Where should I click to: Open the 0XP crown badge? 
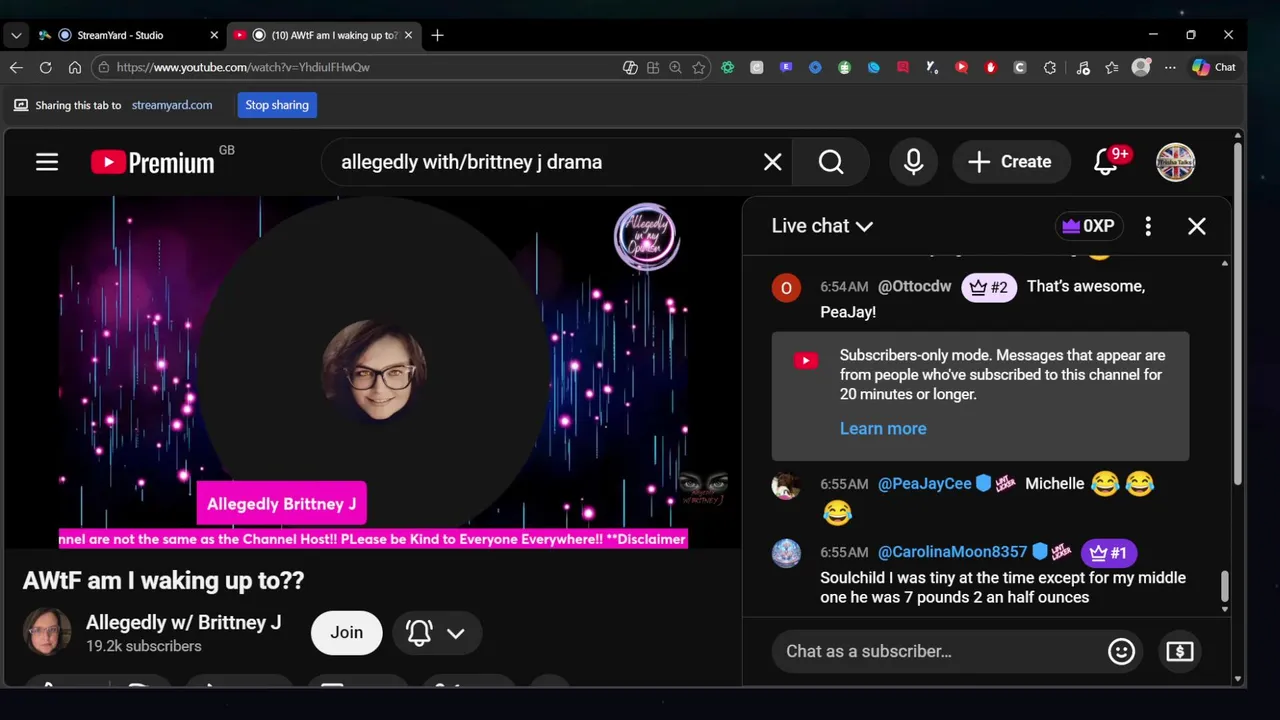[1088, 226]
